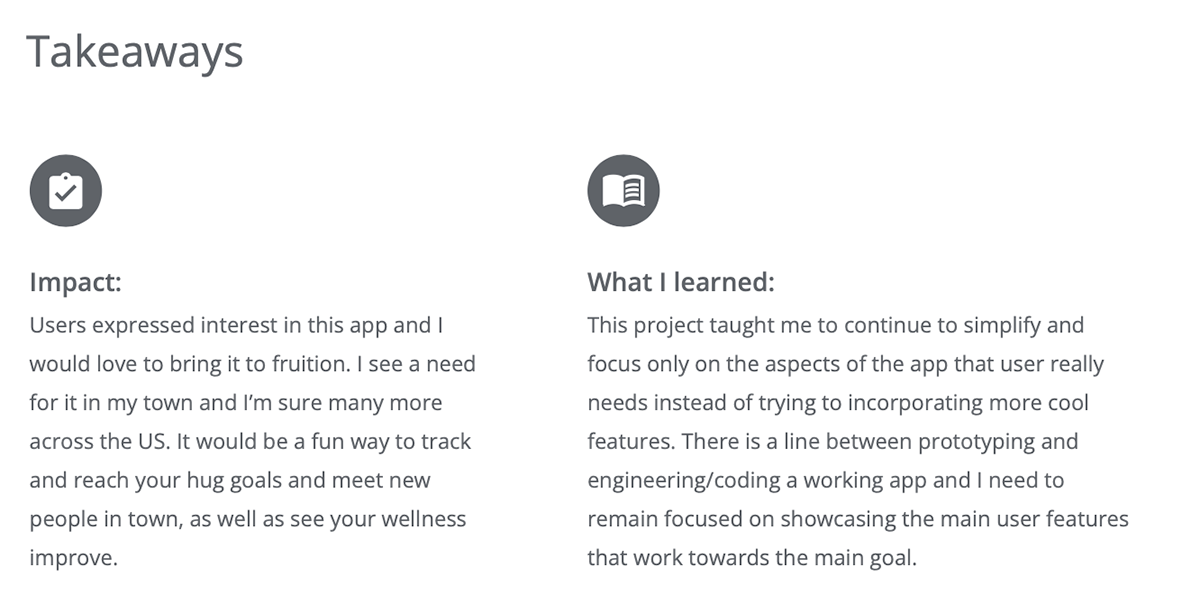Click the line beginning "across the US"

coord(250,442)
